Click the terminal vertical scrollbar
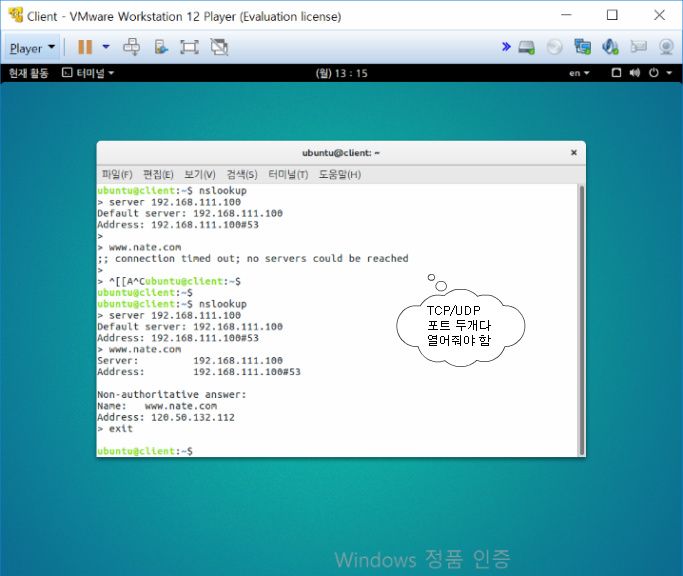 pyautogui.click(x=582, y=320)
